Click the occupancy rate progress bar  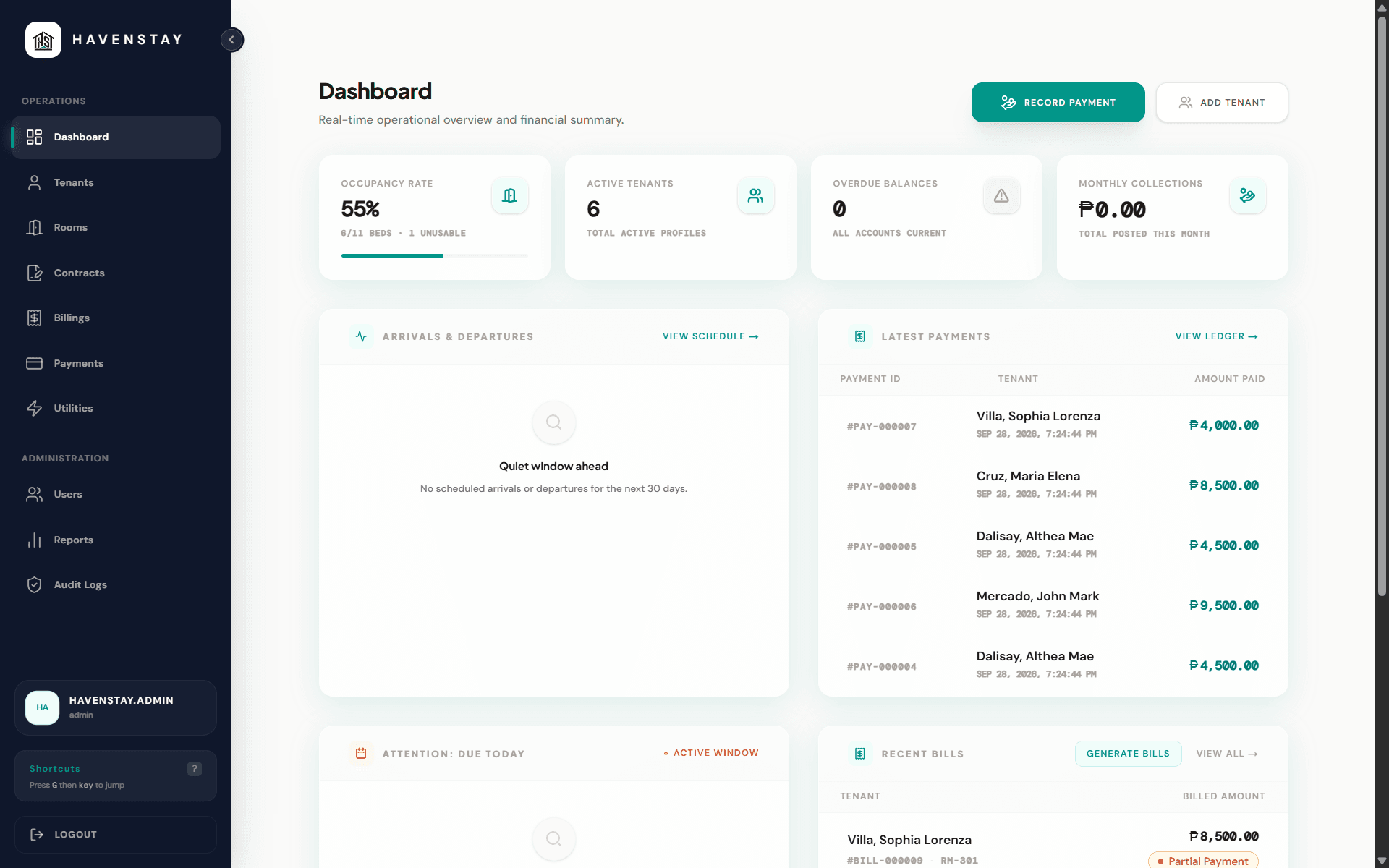pos(435,255)
